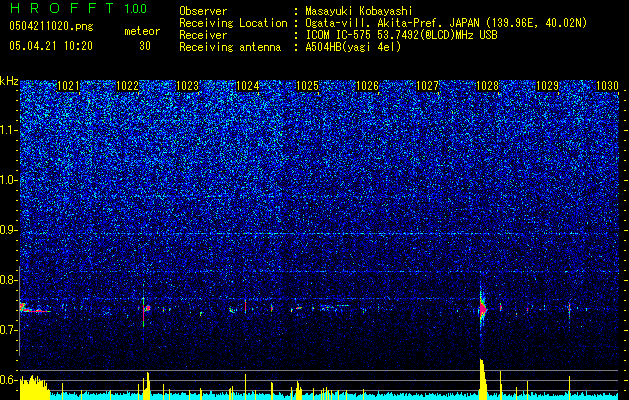Screen dimensions: 629x400
Task: Select the file name 0504211020.png
Action: click(x=51, y=26)
